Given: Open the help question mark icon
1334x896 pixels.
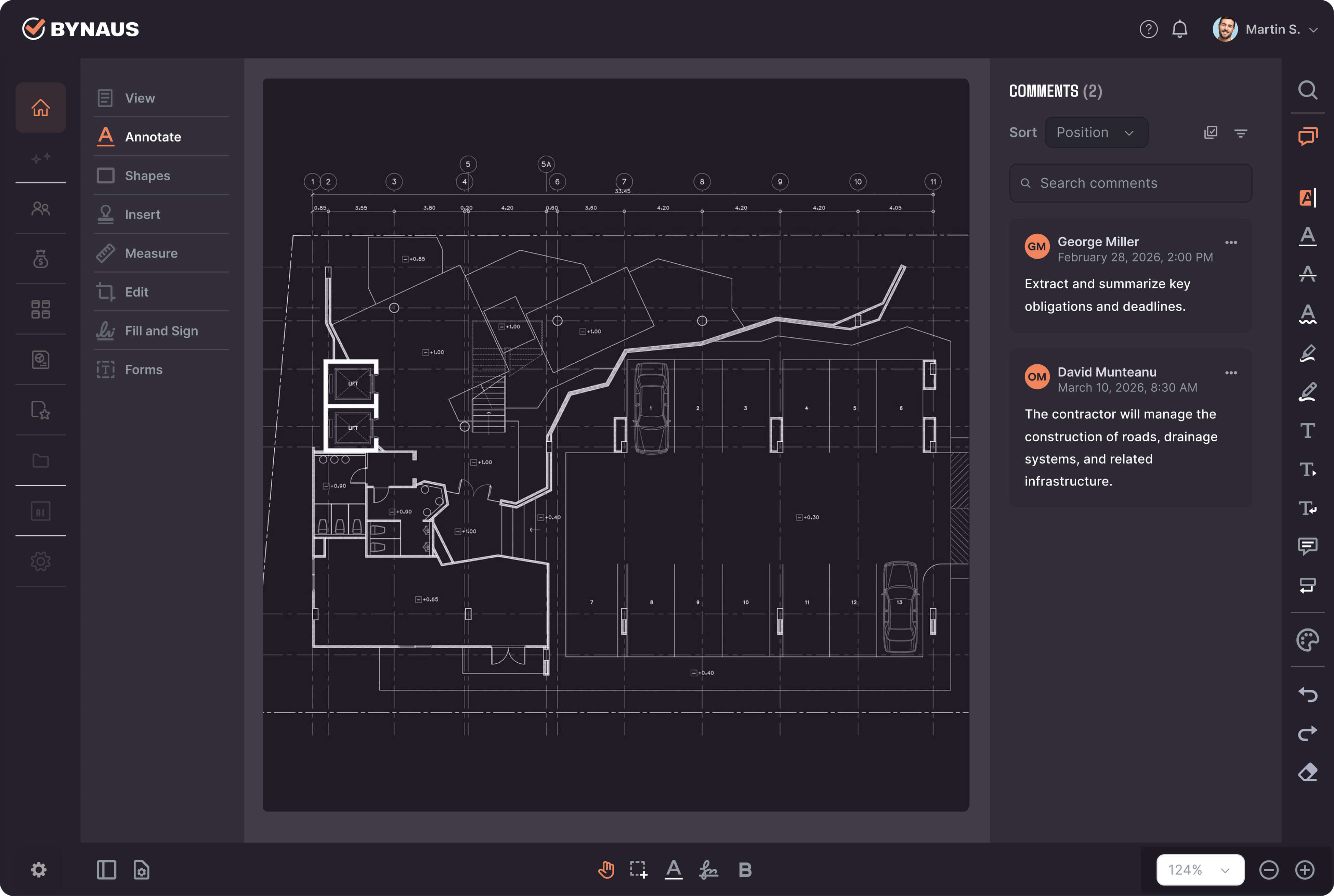Looking at the screenshot, I should tap(1148, 29).
